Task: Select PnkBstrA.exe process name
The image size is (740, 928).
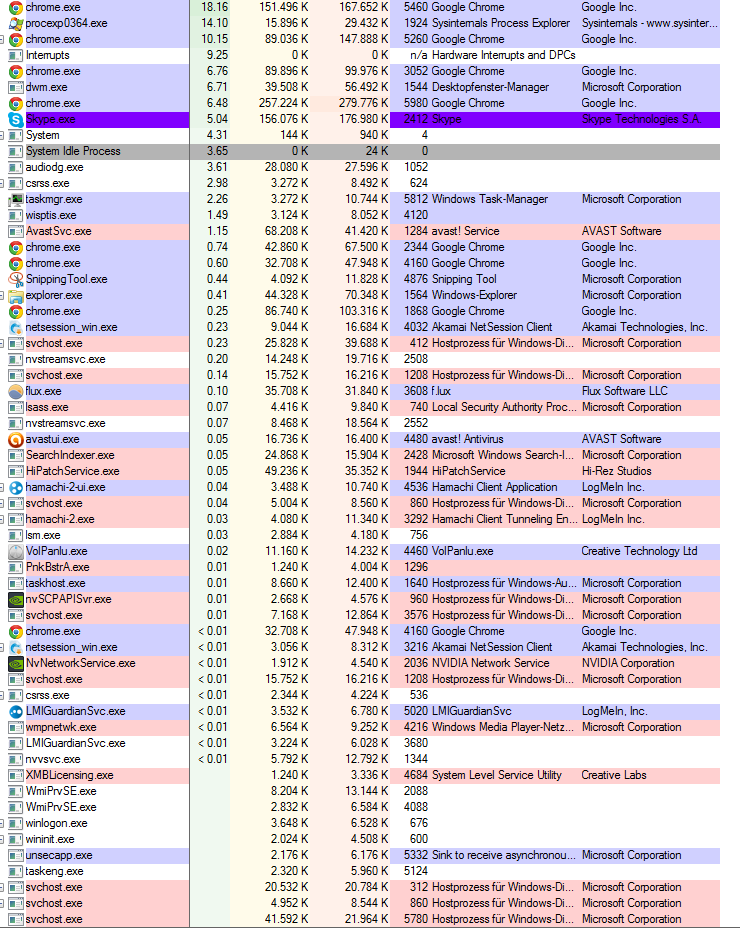Action: [57, 567]
